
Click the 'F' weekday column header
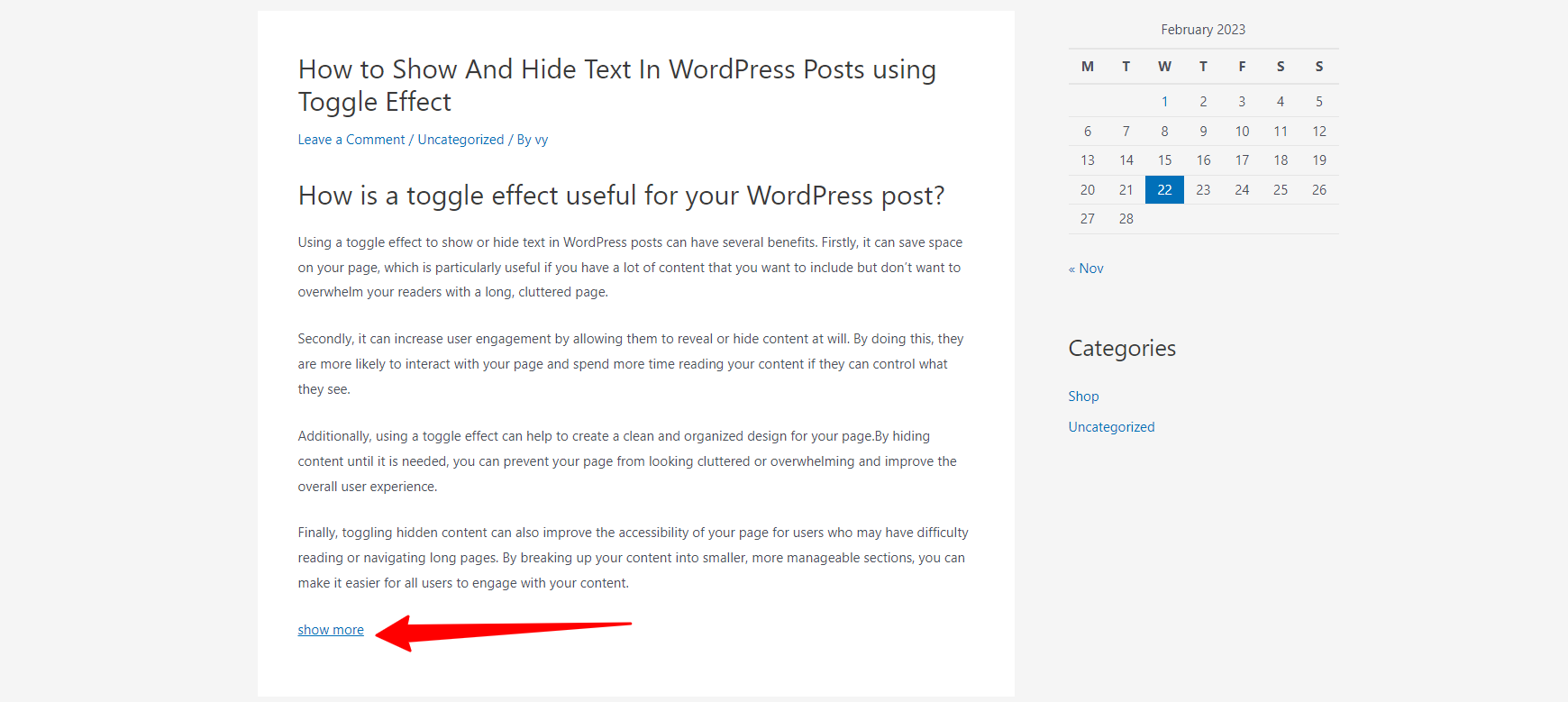point(1242,67)
